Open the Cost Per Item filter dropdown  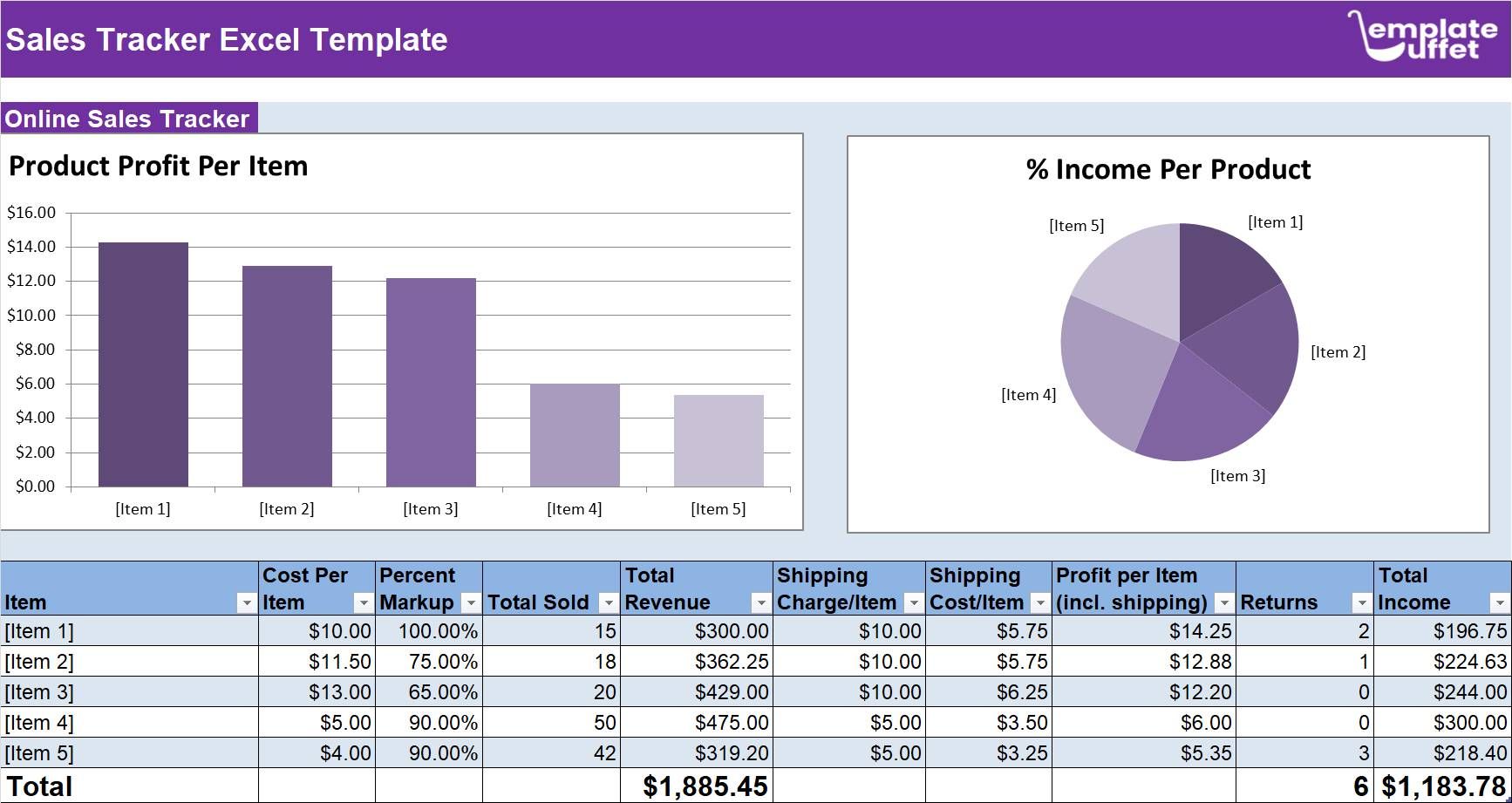(364, 602)
